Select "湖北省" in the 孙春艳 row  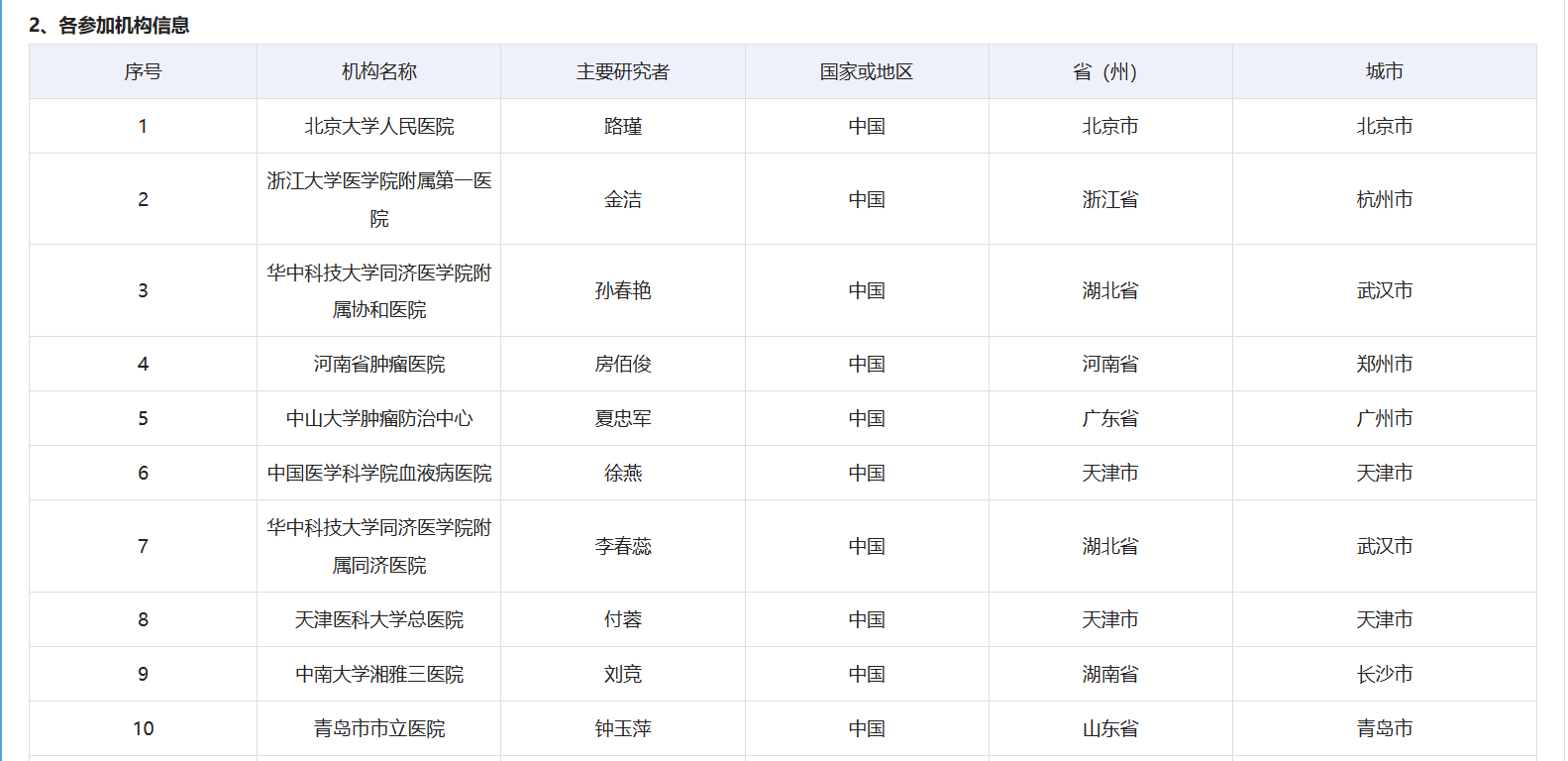click(1110, 290)
